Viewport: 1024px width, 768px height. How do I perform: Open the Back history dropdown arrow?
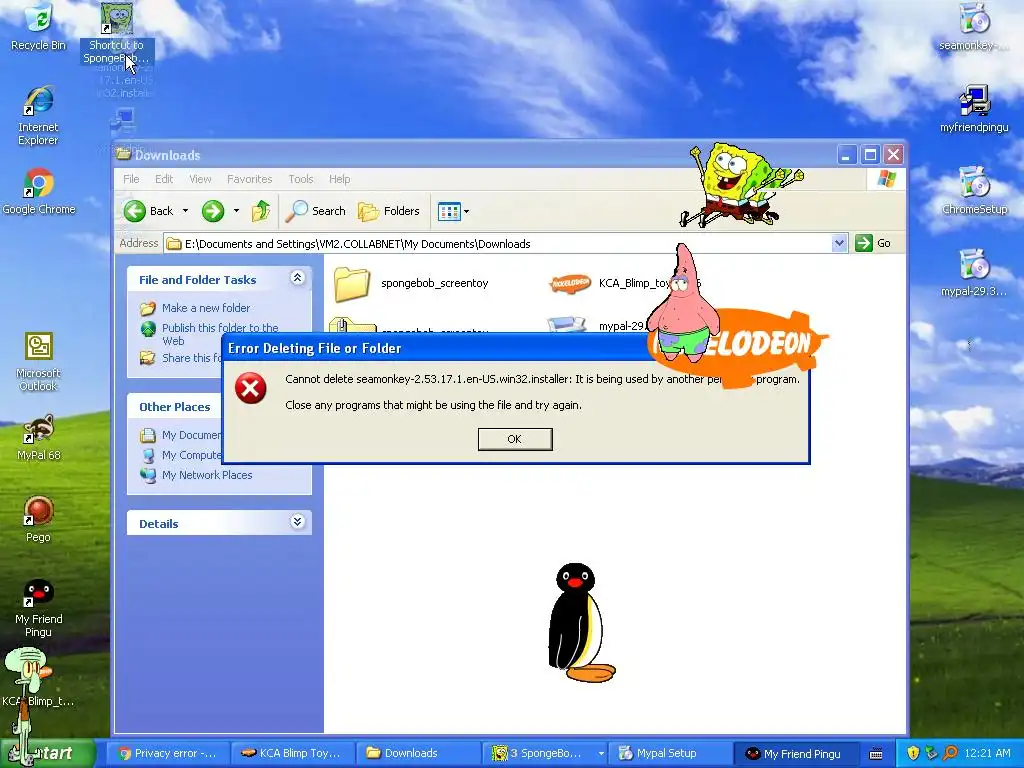click(x=185, y=211)
